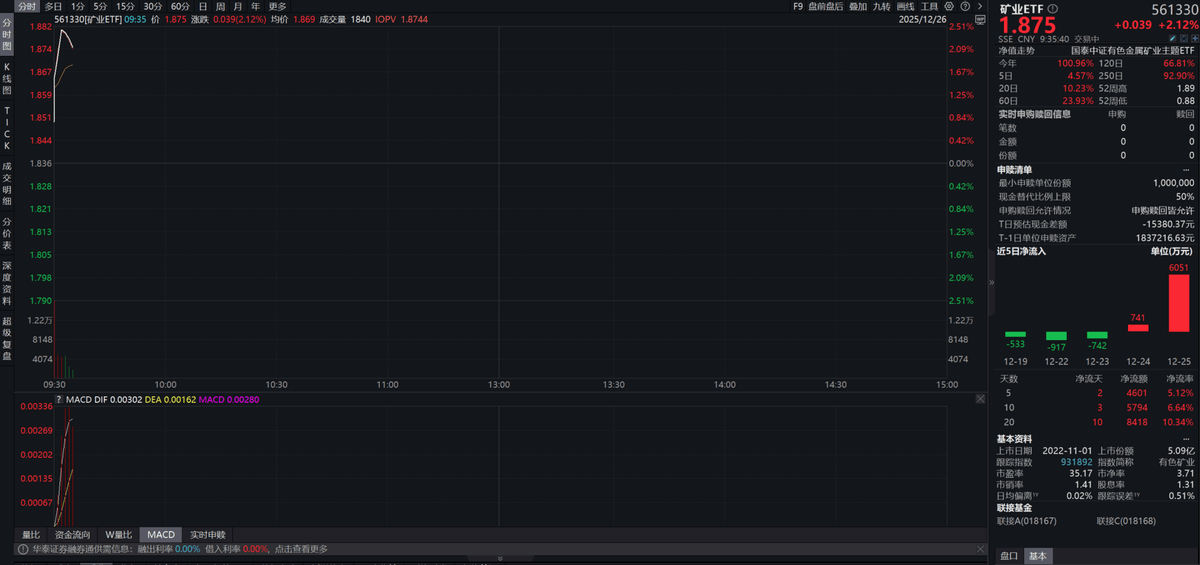Switch to the 盘口 panel tab
The width and height of the screenshot is (1200, 565).
1010,556
